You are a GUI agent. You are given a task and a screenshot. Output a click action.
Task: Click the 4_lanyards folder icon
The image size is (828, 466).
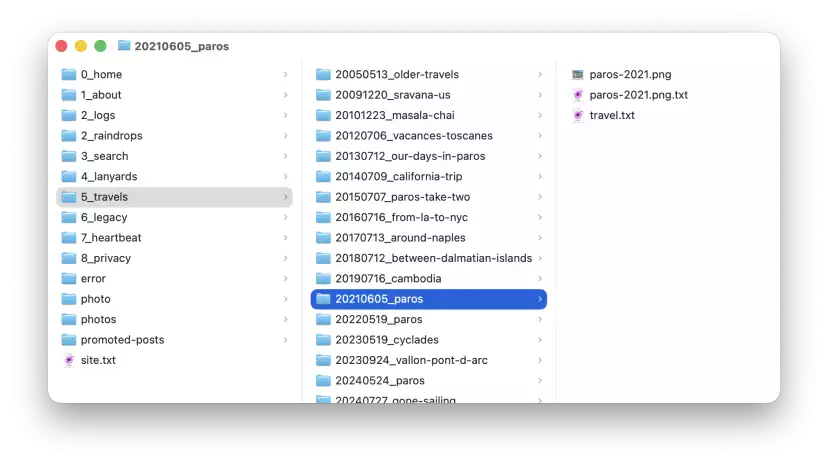point(69,176)
